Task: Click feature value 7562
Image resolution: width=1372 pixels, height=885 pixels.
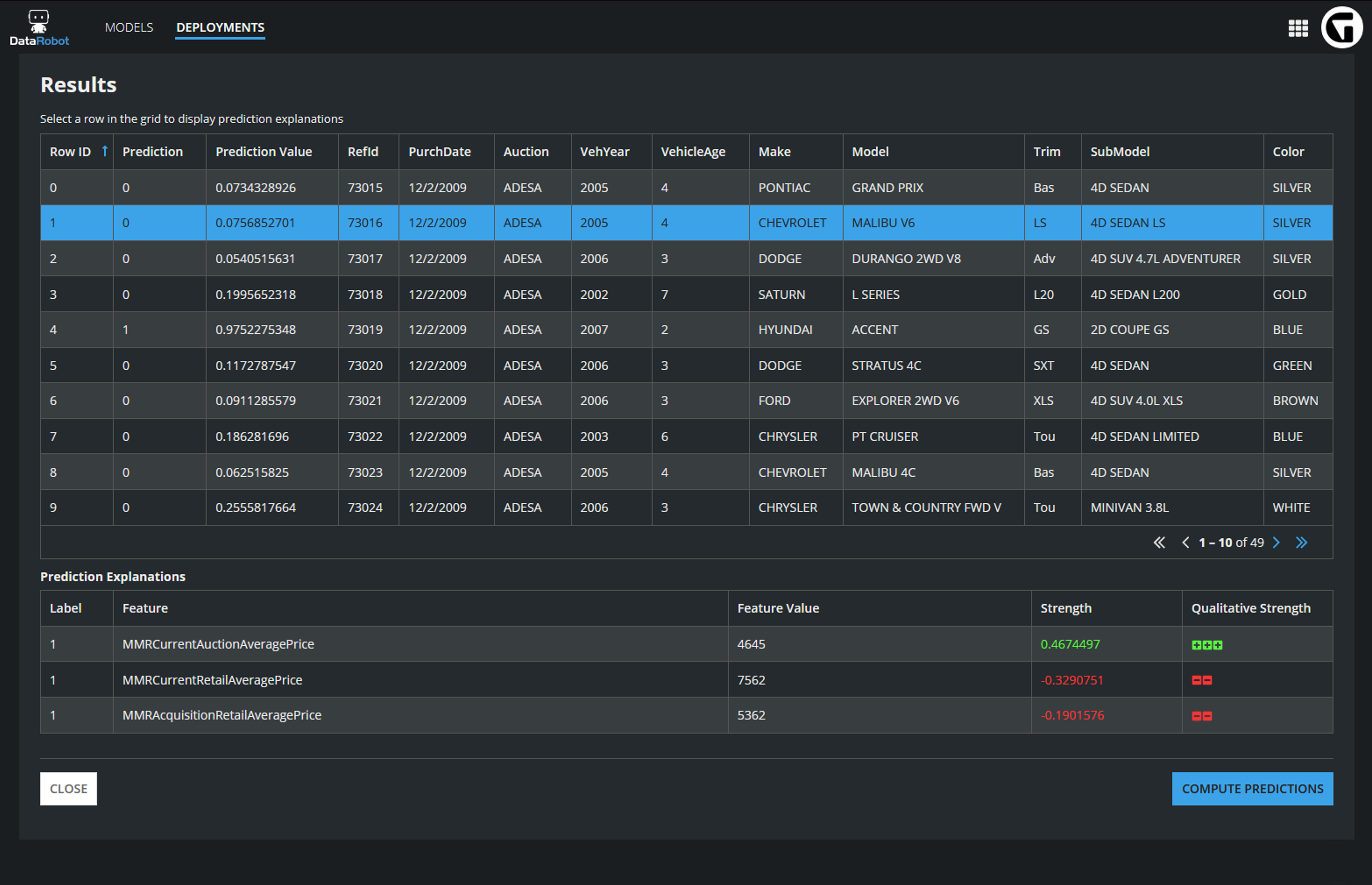Action: click(751, 680)
